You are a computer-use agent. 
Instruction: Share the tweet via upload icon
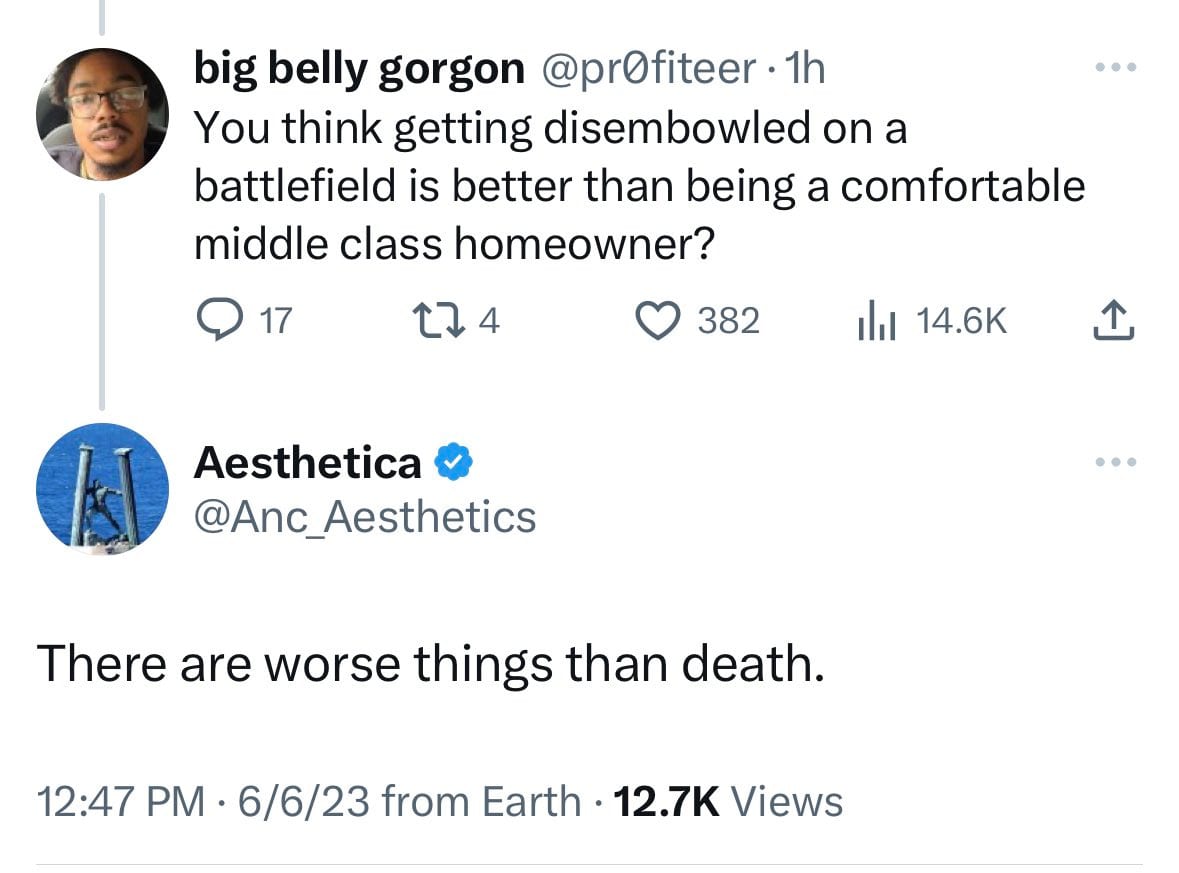(1113, 320)
